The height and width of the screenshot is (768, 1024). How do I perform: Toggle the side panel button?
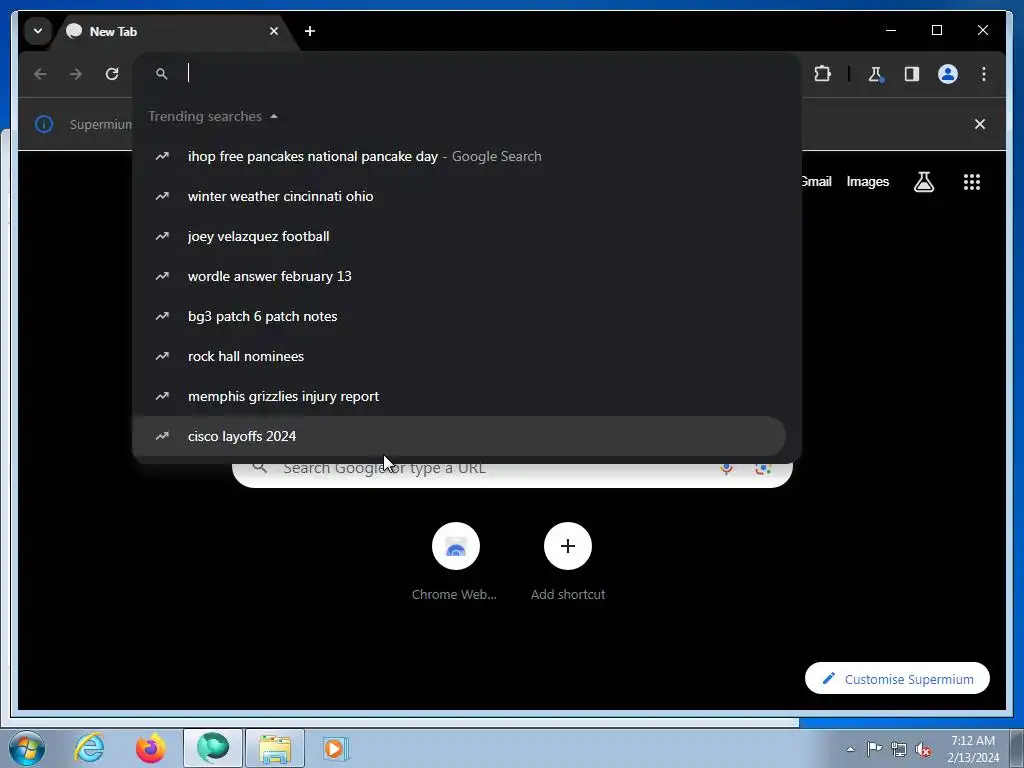pos(912,74)
